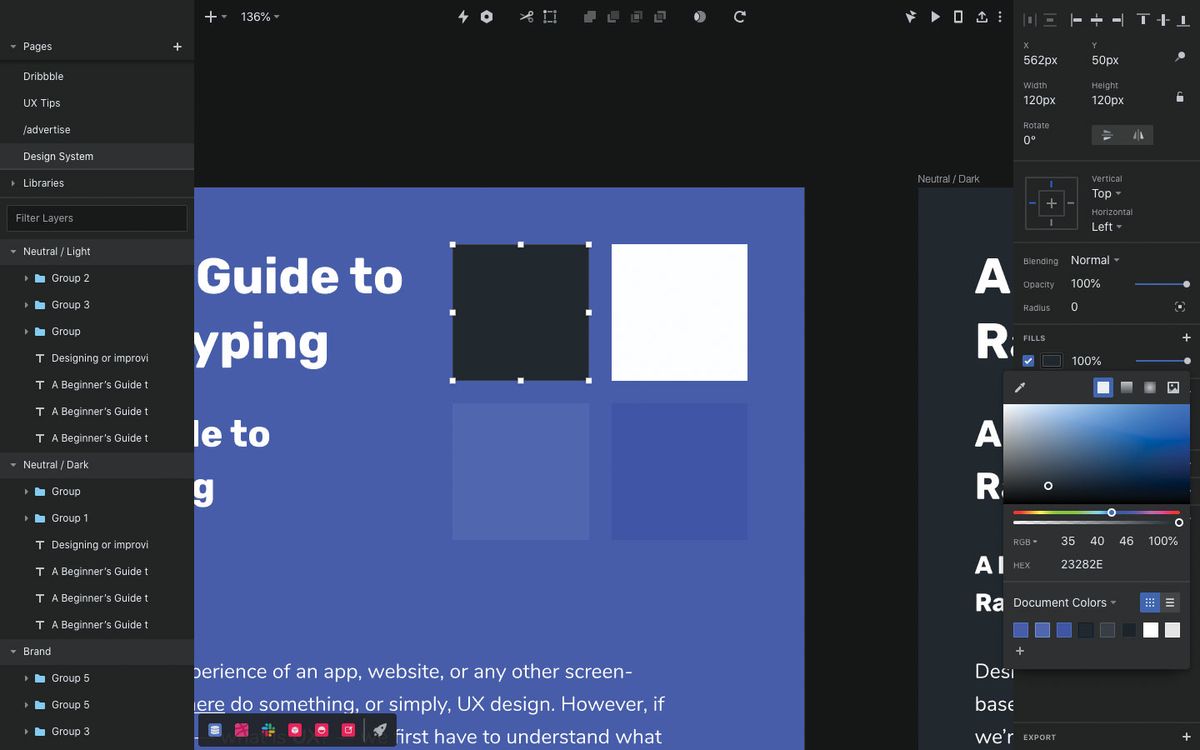This screenshot has width=1200, height=750.
Task: Toggle the fill lock next to Height
Action: coord(1180,97)
